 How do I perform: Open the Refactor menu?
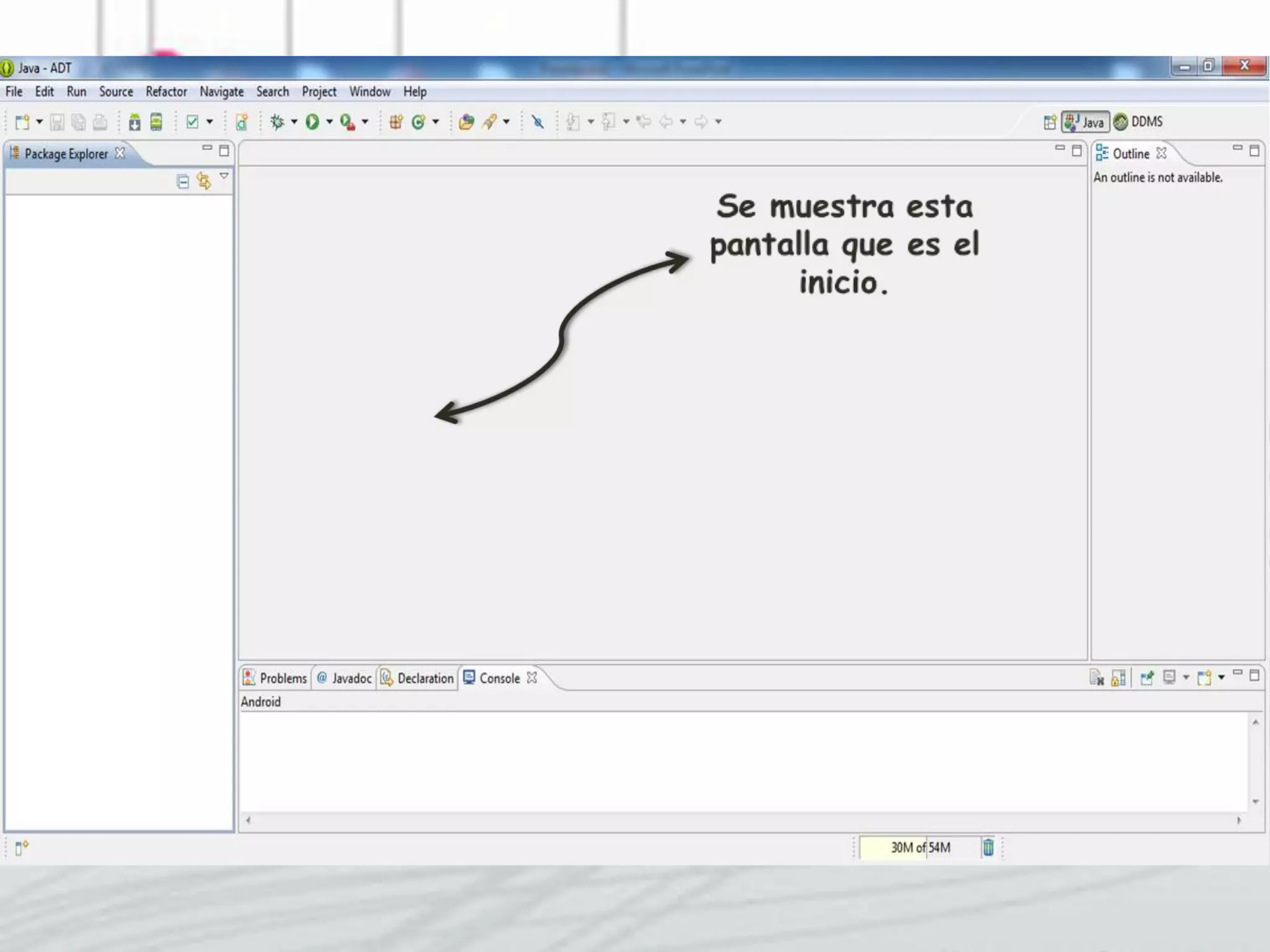click(166, 92)
